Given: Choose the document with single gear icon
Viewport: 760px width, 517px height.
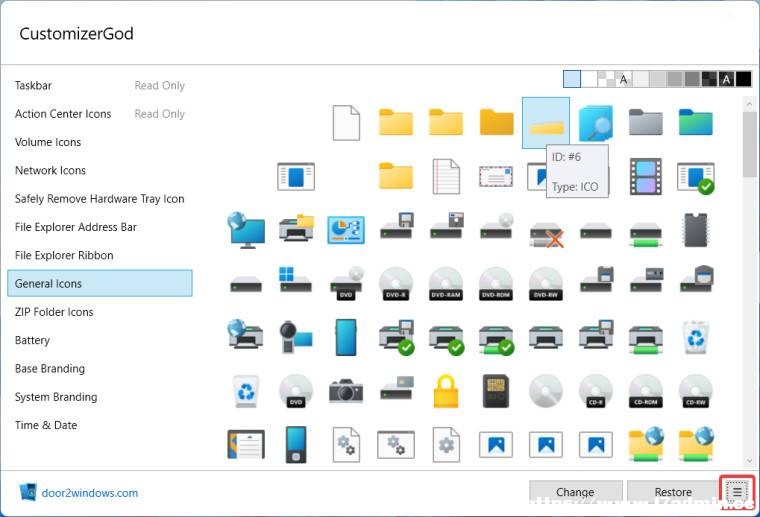Looking at the screenshot, I should click(x=446, y=444).
